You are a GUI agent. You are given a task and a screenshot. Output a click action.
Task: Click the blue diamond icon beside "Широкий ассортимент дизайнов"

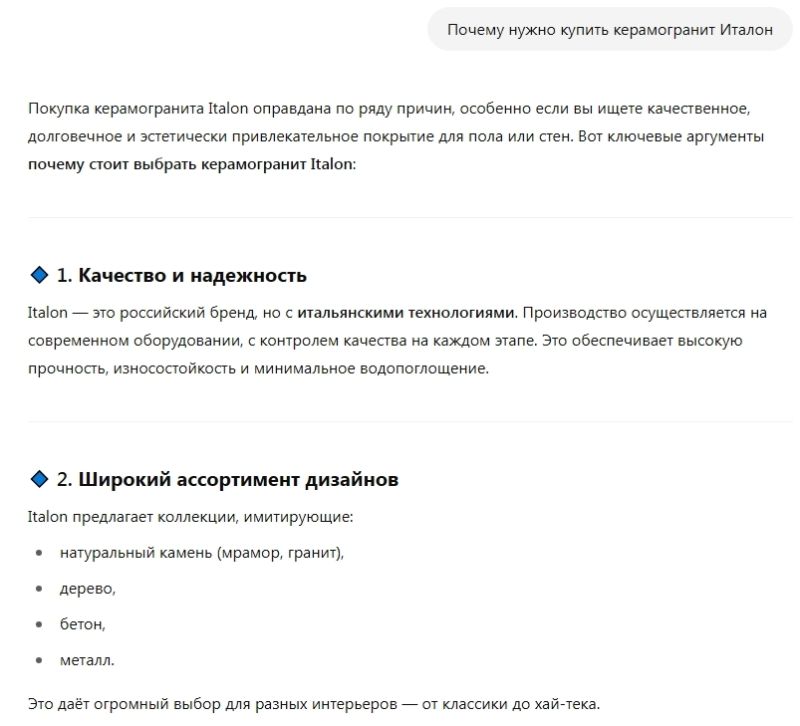point(40,480)
